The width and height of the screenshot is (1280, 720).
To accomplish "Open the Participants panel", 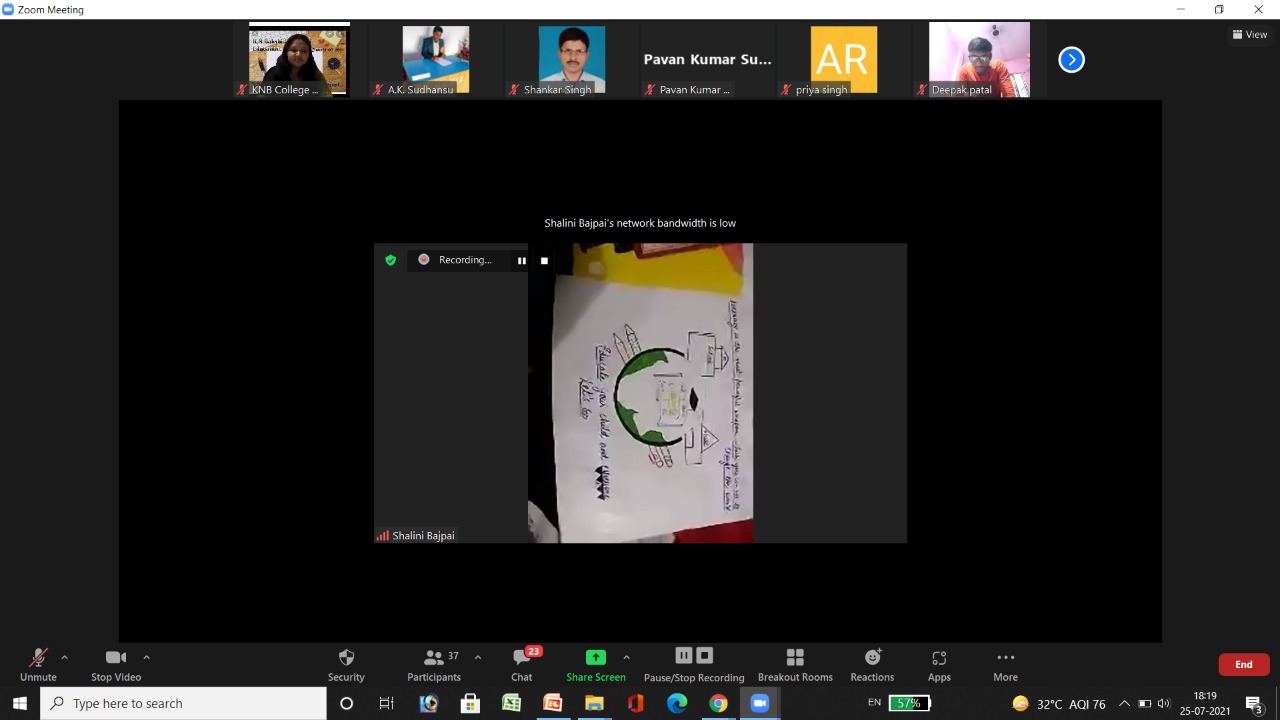I will click(434, 665).
